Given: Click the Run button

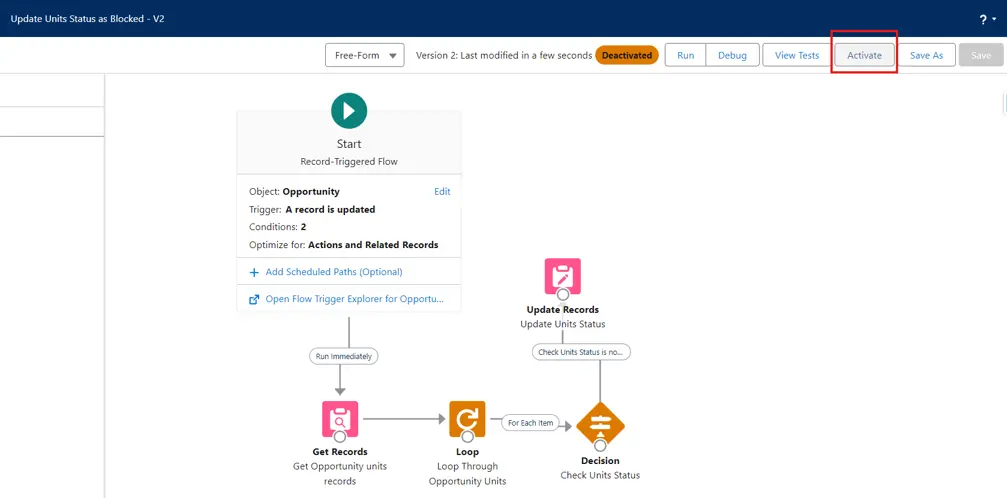Looking at the screenshot, I should pyautogui.click(x=685, y=55).
